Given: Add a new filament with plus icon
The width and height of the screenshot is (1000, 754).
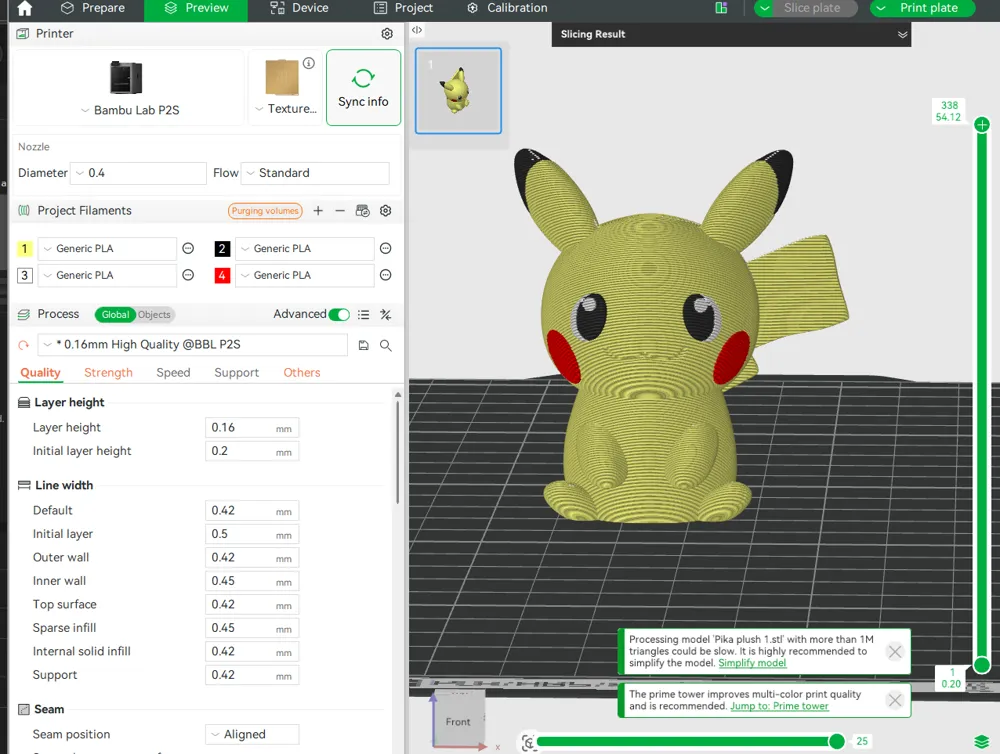Looking at the screenshot, I should (318, 211).
